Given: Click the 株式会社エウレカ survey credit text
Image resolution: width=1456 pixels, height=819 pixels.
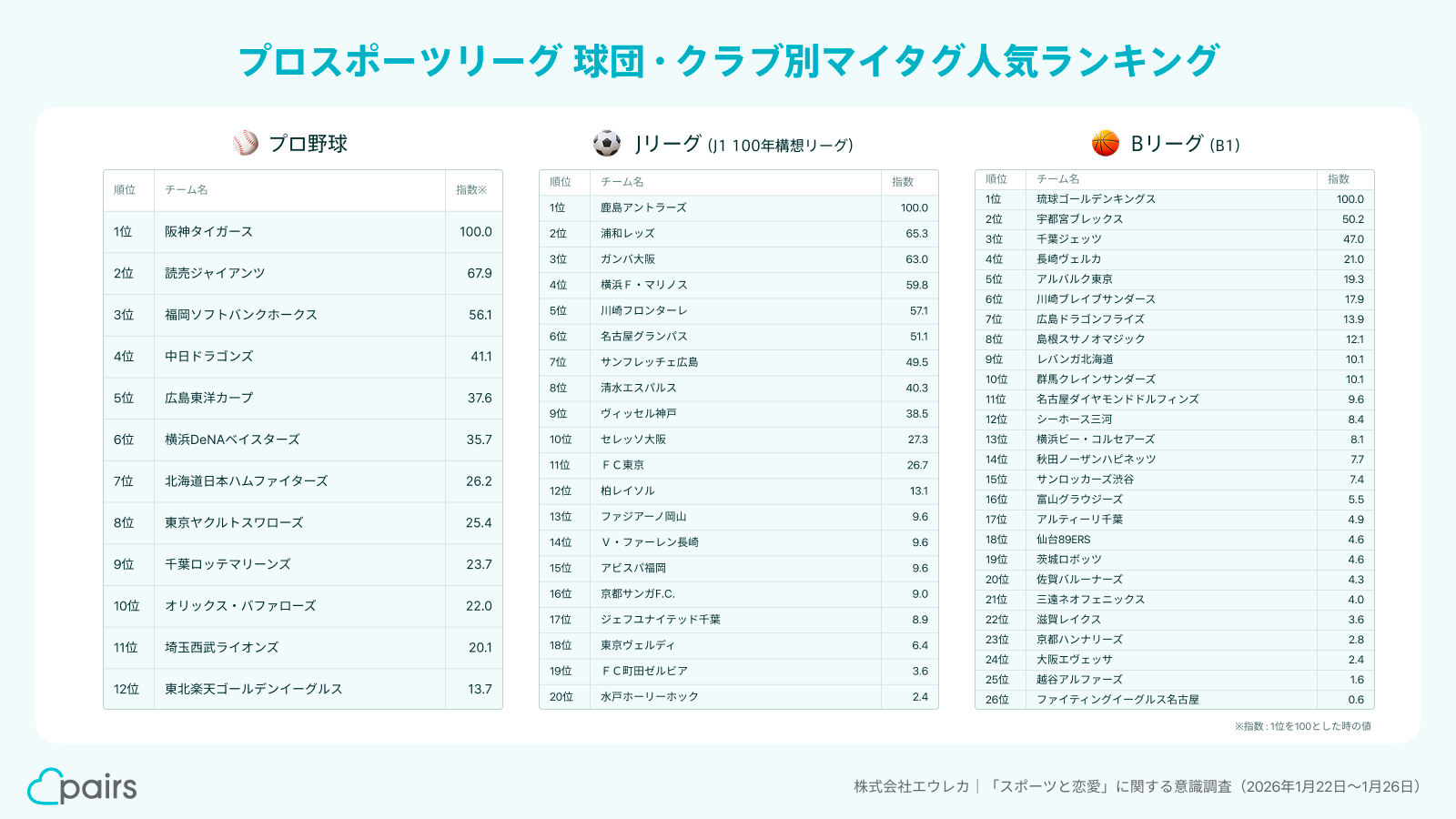Looking at the screenshot, I should (911, 786).
